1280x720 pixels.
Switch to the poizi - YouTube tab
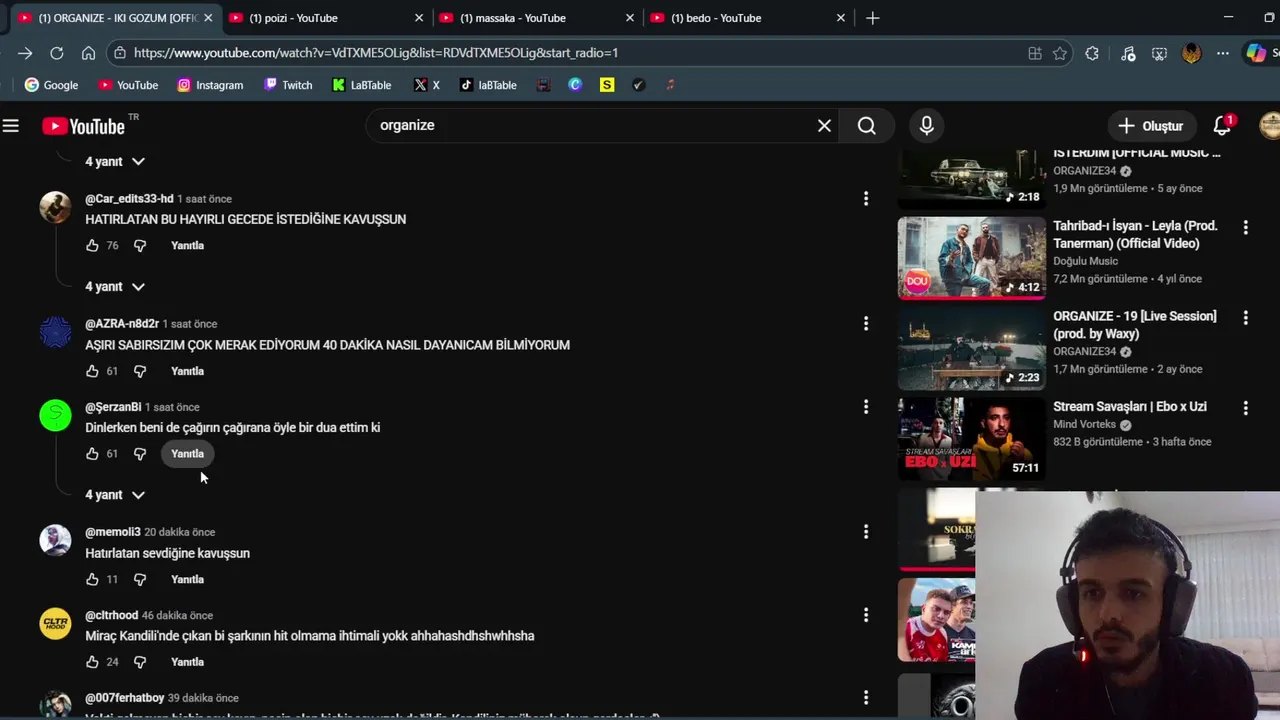click(x=325, y=18)
